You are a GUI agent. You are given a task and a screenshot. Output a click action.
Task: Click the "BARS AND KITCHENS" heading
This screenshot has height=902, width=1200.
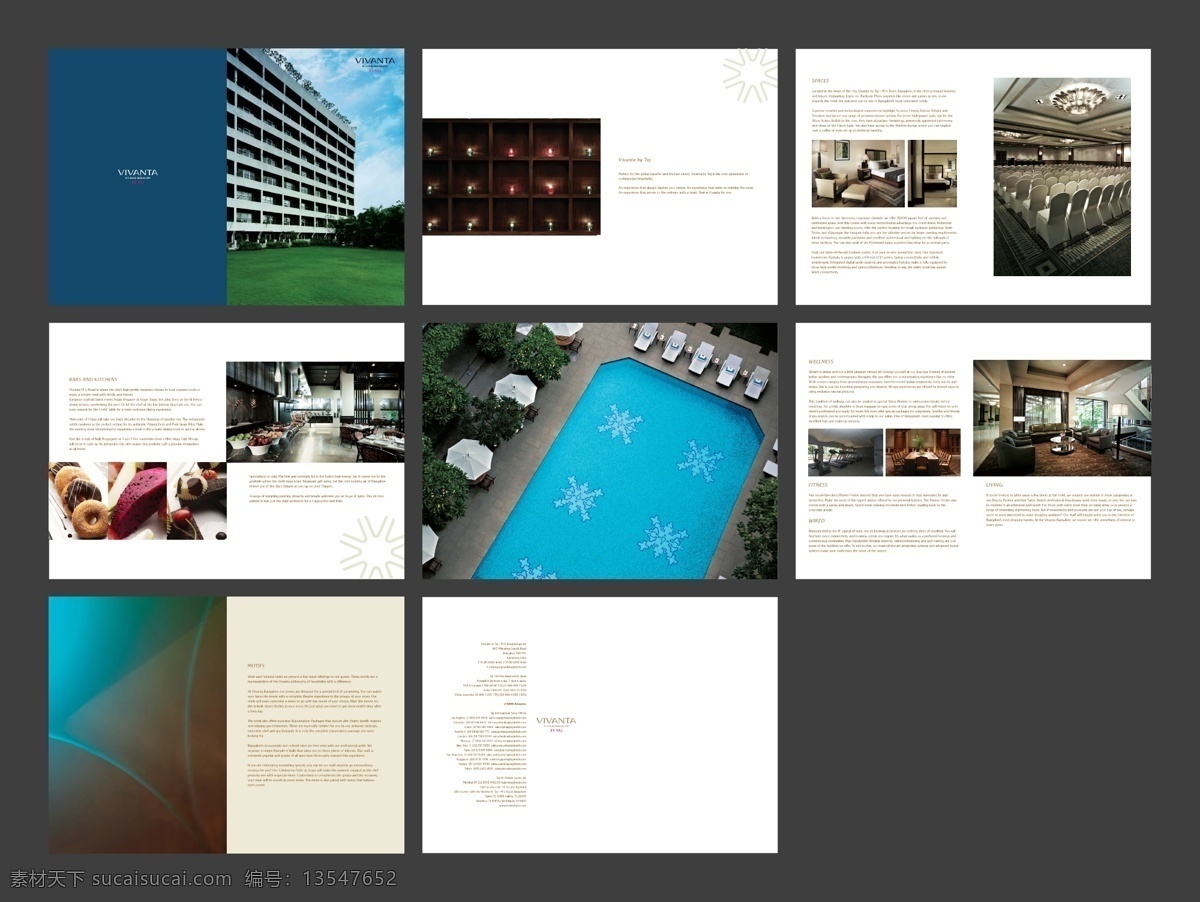pos(94,380)
